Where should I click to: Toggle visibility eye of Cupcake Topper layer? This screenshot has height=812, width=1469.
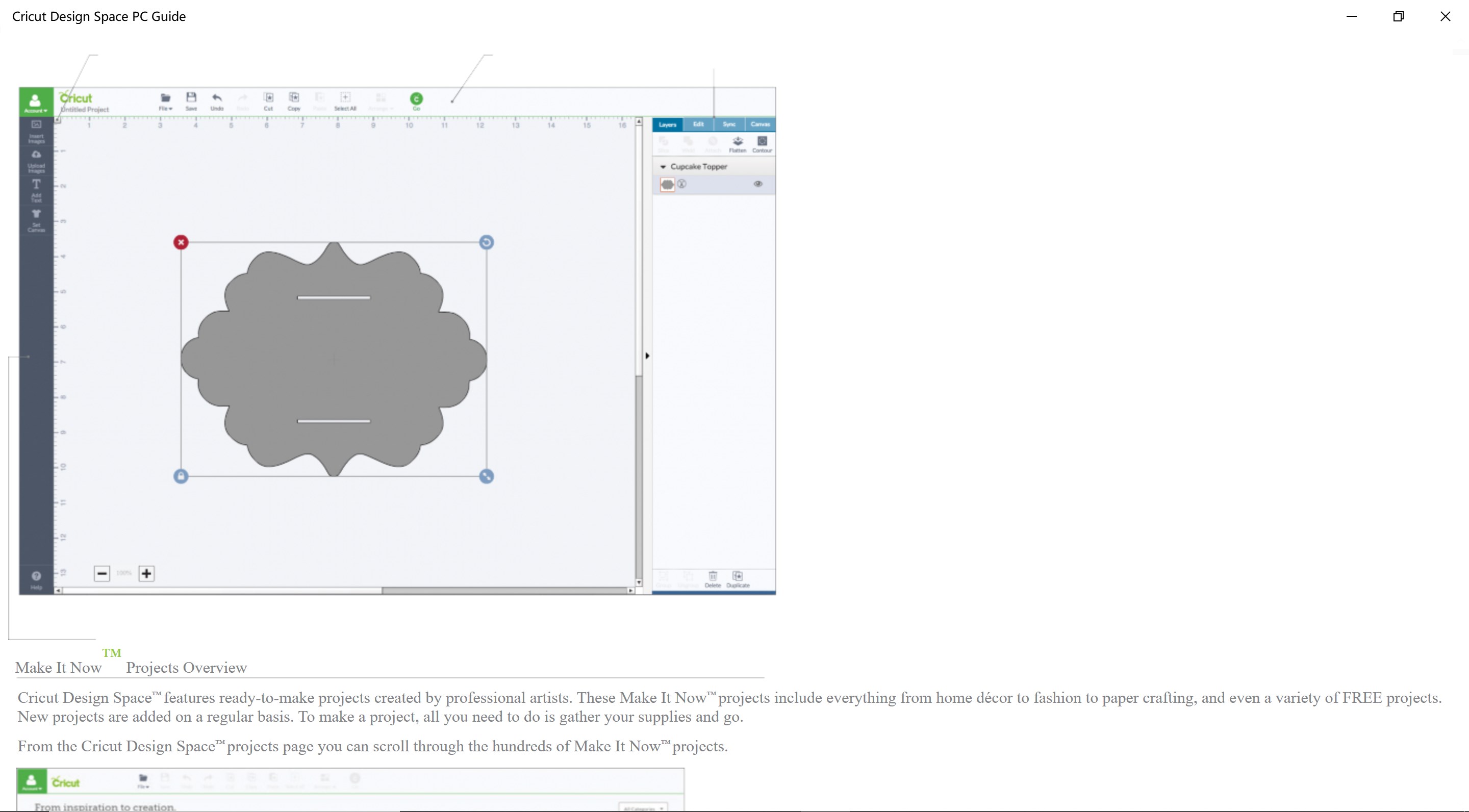758,184
